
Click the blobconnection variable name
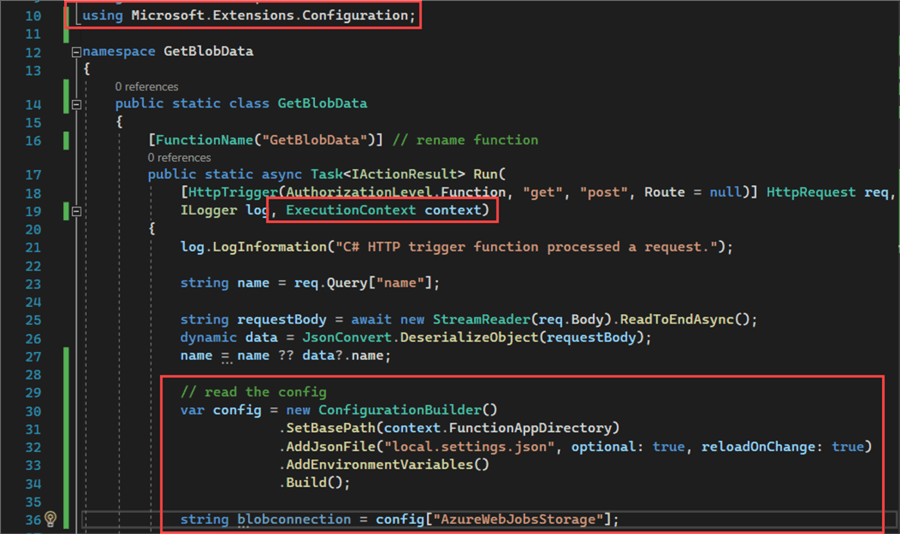[x=294, y=519]
